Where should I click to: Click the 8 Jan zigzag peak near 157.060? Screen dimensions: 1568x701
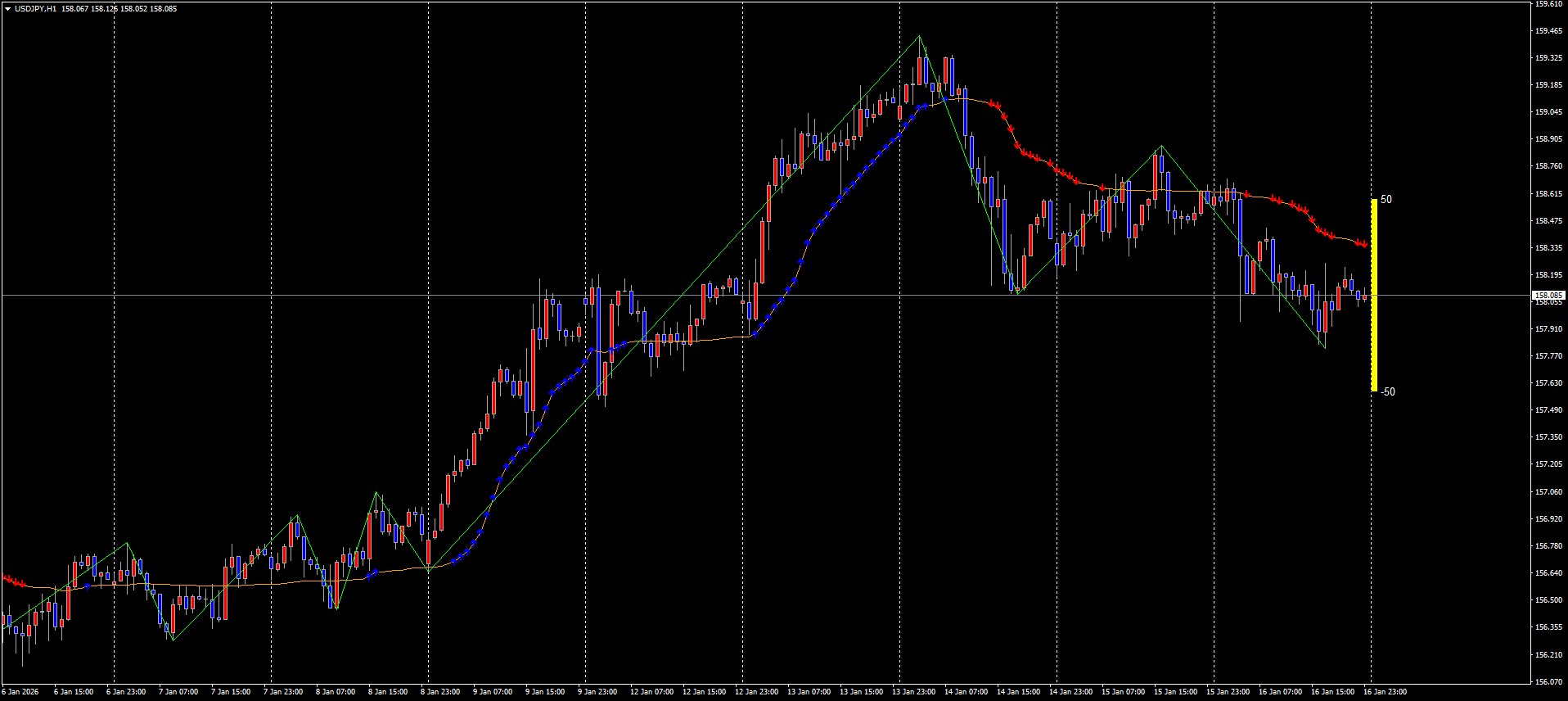(376, 493)
